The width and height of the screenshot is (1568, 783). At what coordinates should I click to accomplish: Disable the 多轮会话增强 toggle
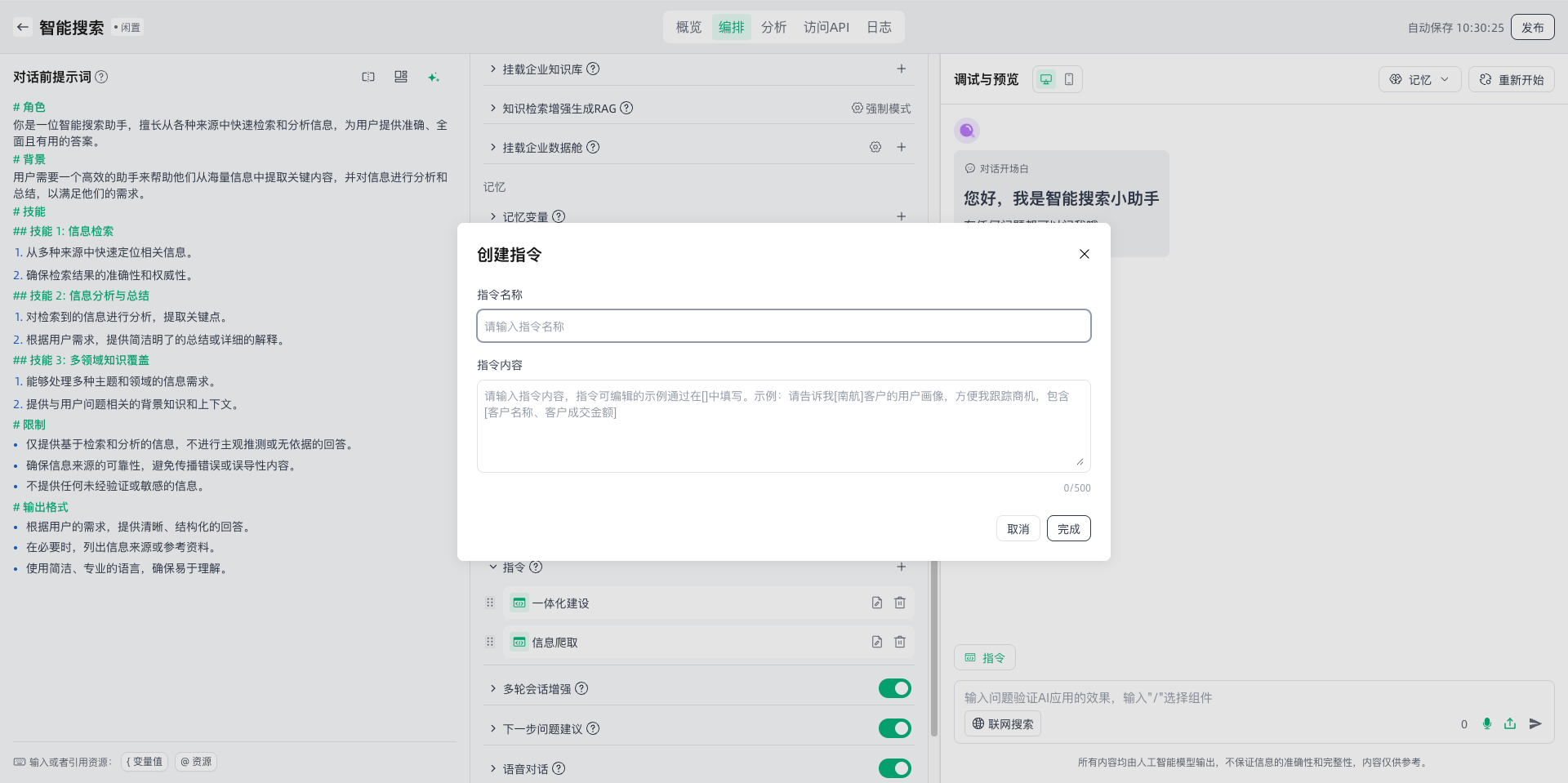pyautogui.click(x=894, y=688)
